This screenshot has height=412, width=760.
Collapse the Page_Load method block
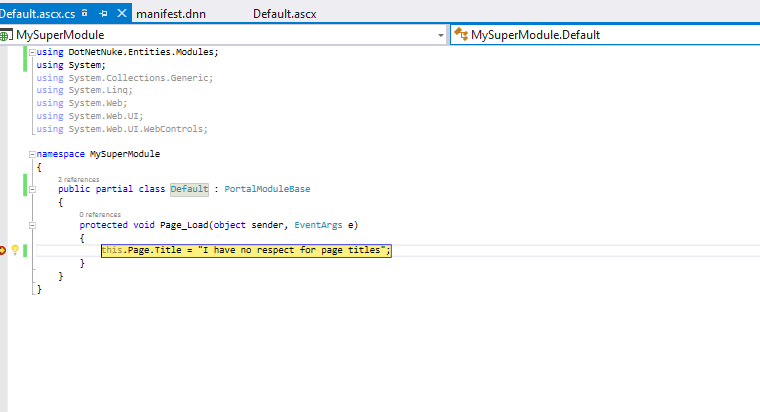coord(31,225)
